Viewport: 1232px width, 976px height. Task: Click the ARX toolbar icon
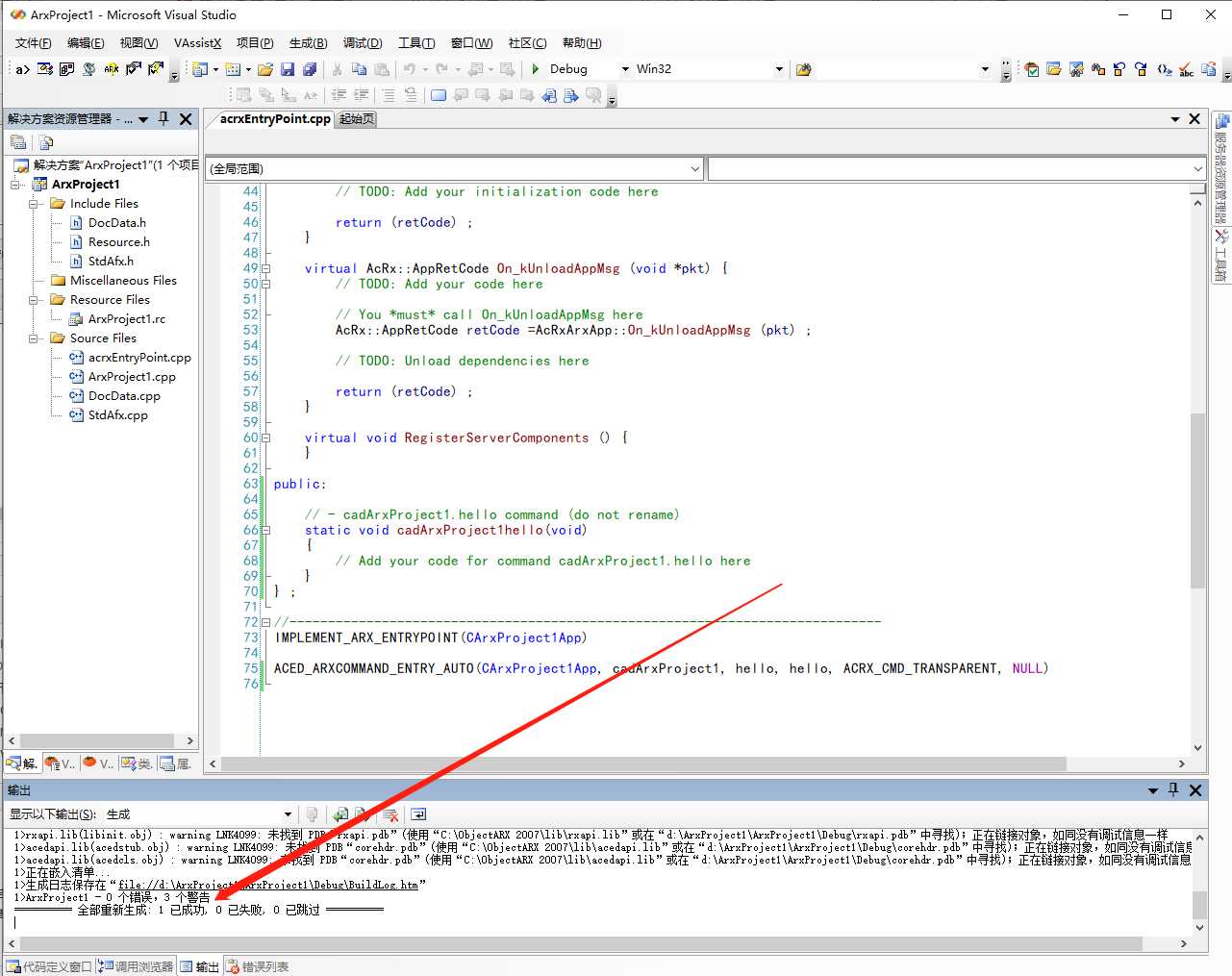(x=112, y=69)
